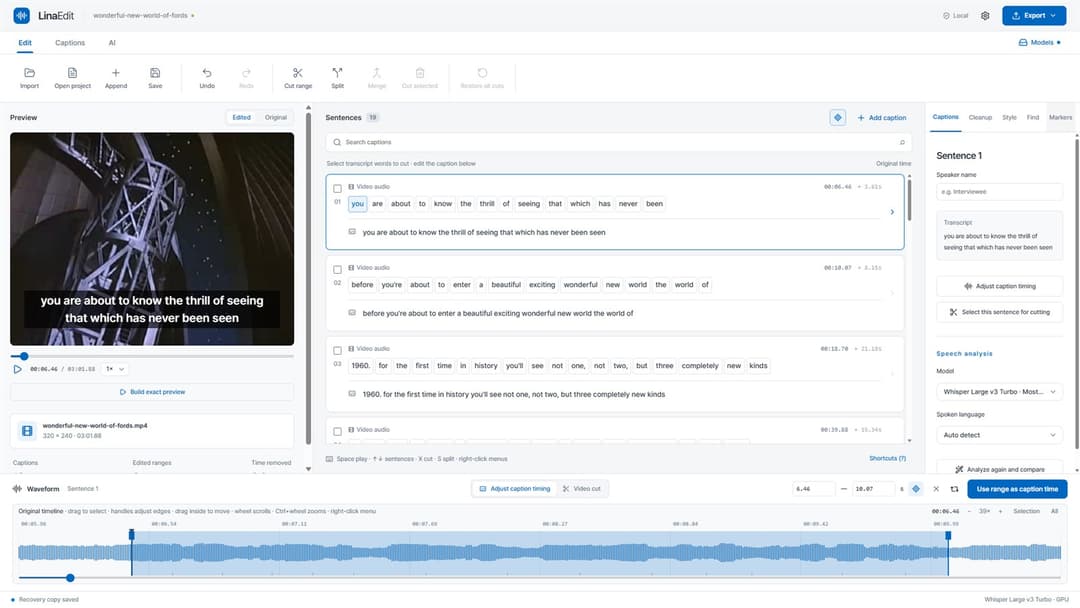Viewport: 1080px width, 608px height.
Task: Switch to Style sidebar tab
Action: [1009, 118]
